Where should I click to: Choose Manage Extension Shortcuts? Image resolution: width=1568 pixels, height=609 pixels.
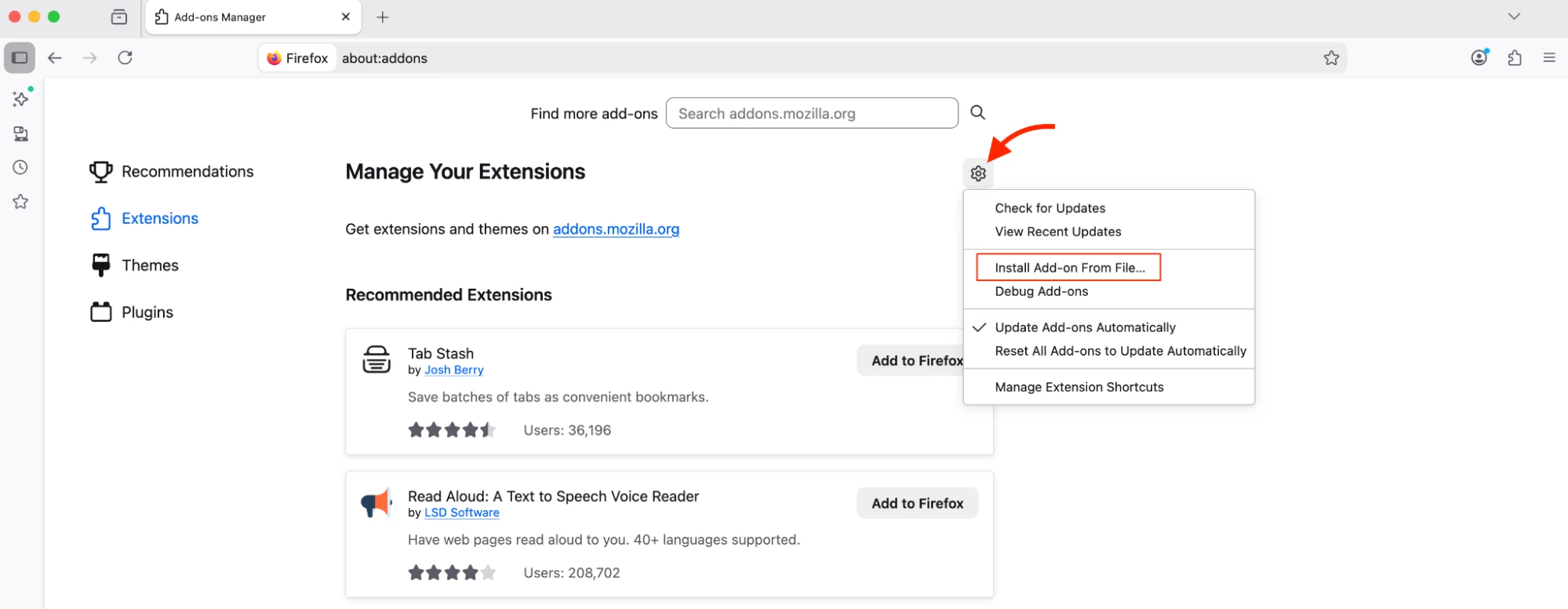pos(1108,387)
